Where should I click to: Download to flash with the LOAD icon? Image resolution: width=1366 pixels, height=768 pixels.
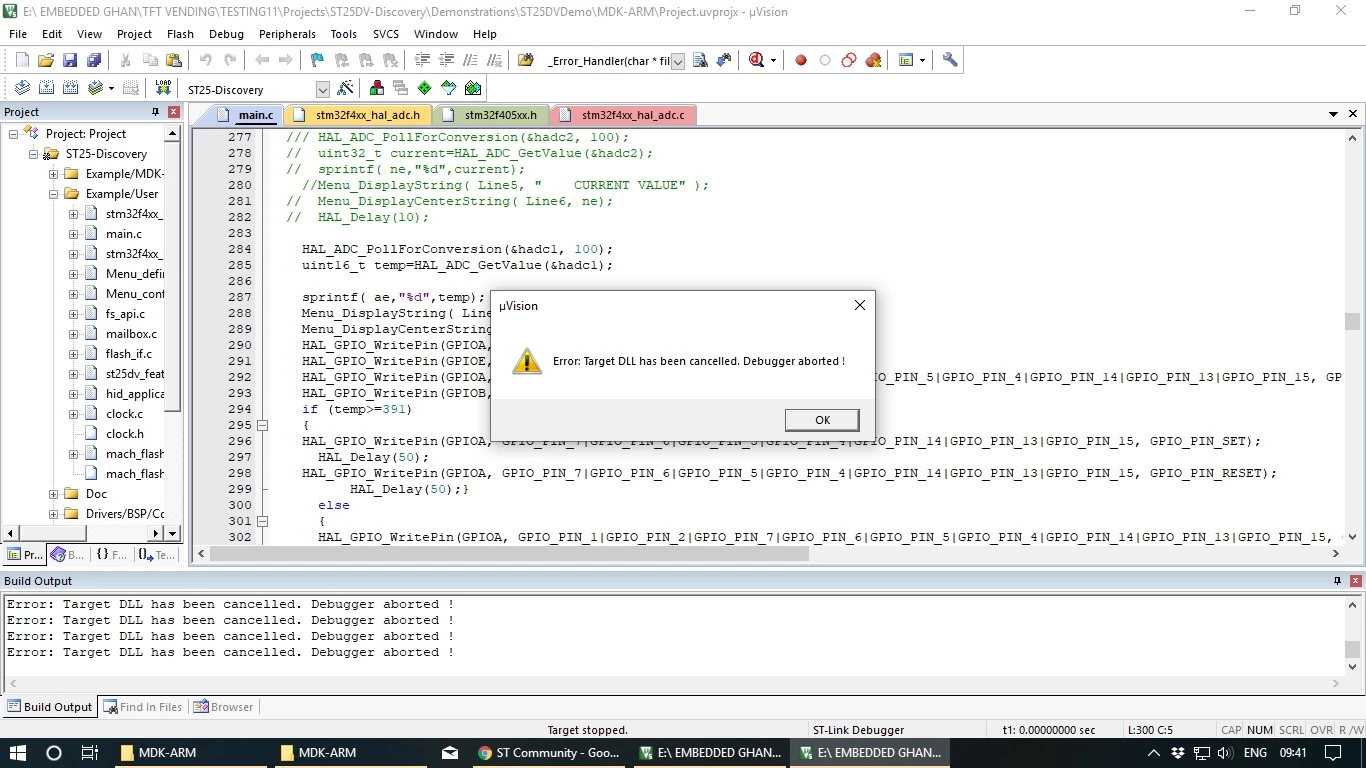pos(162,88)
